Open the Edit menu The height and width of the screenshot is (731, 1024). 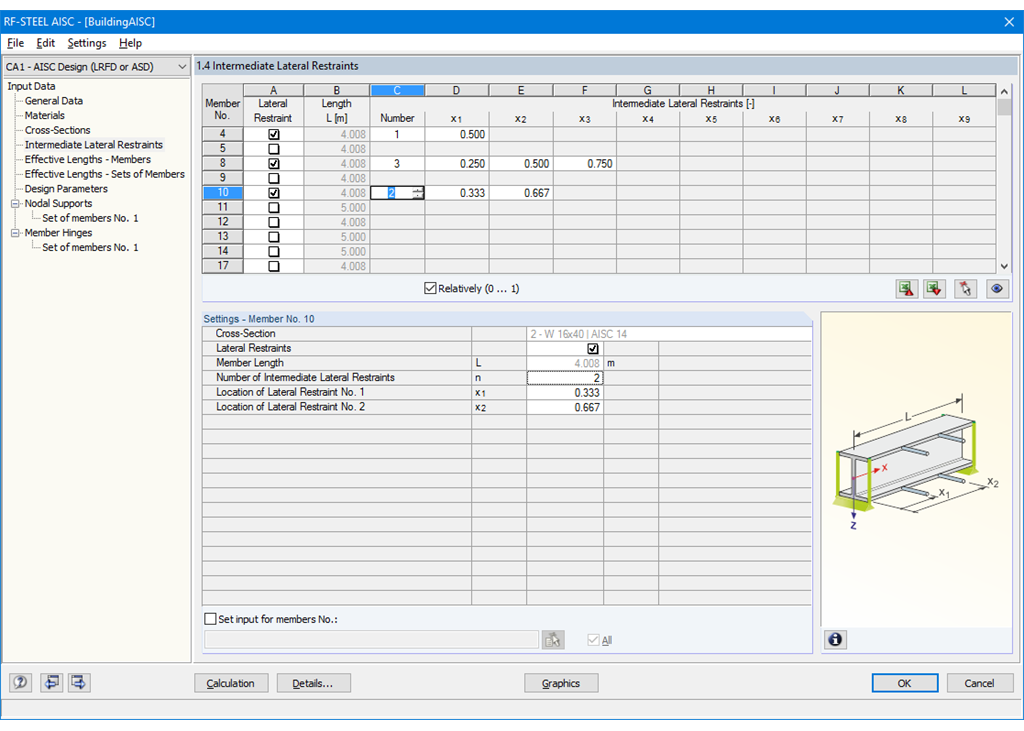coord(45,43)
